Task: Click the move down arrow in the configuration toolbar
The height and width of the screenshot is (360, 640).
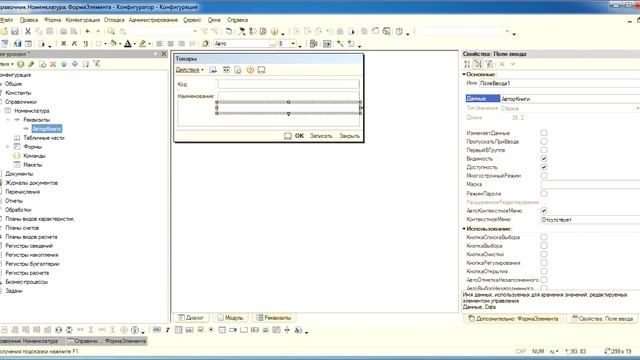Action: pos(75,64)
